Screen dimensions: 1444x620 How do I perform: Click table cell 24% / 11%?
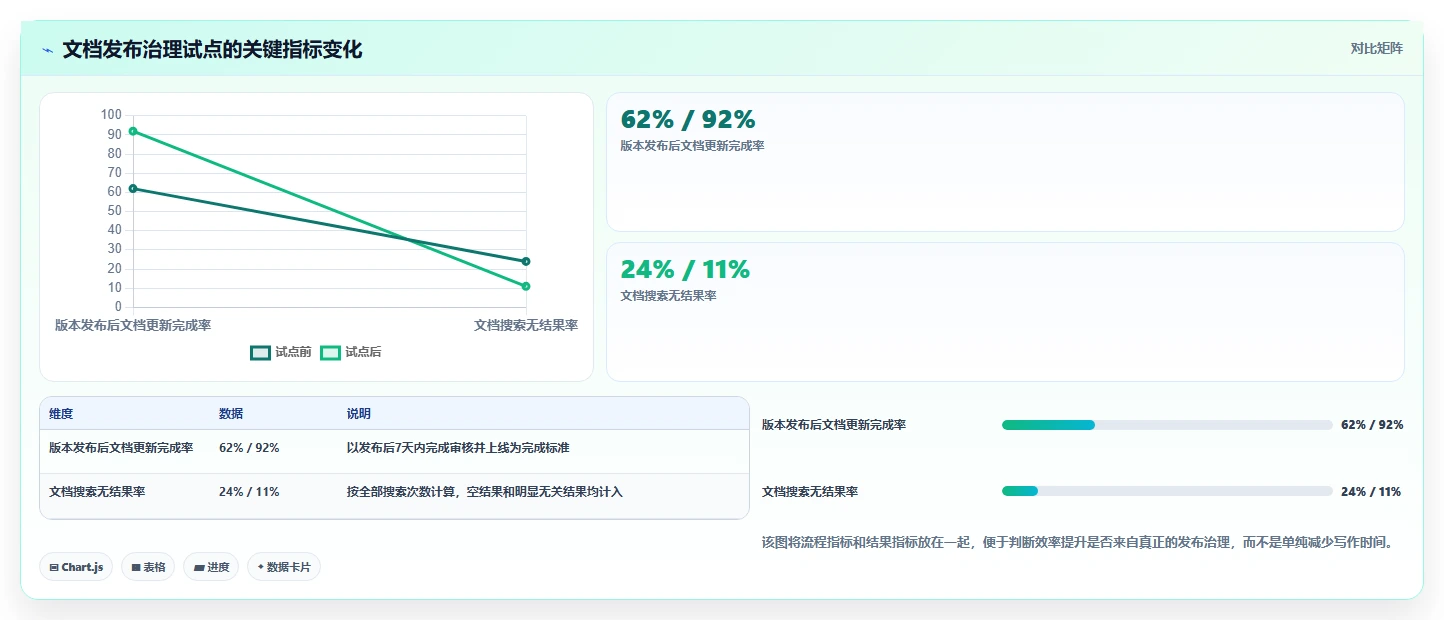pyautogui.click(x=249, y=492)
